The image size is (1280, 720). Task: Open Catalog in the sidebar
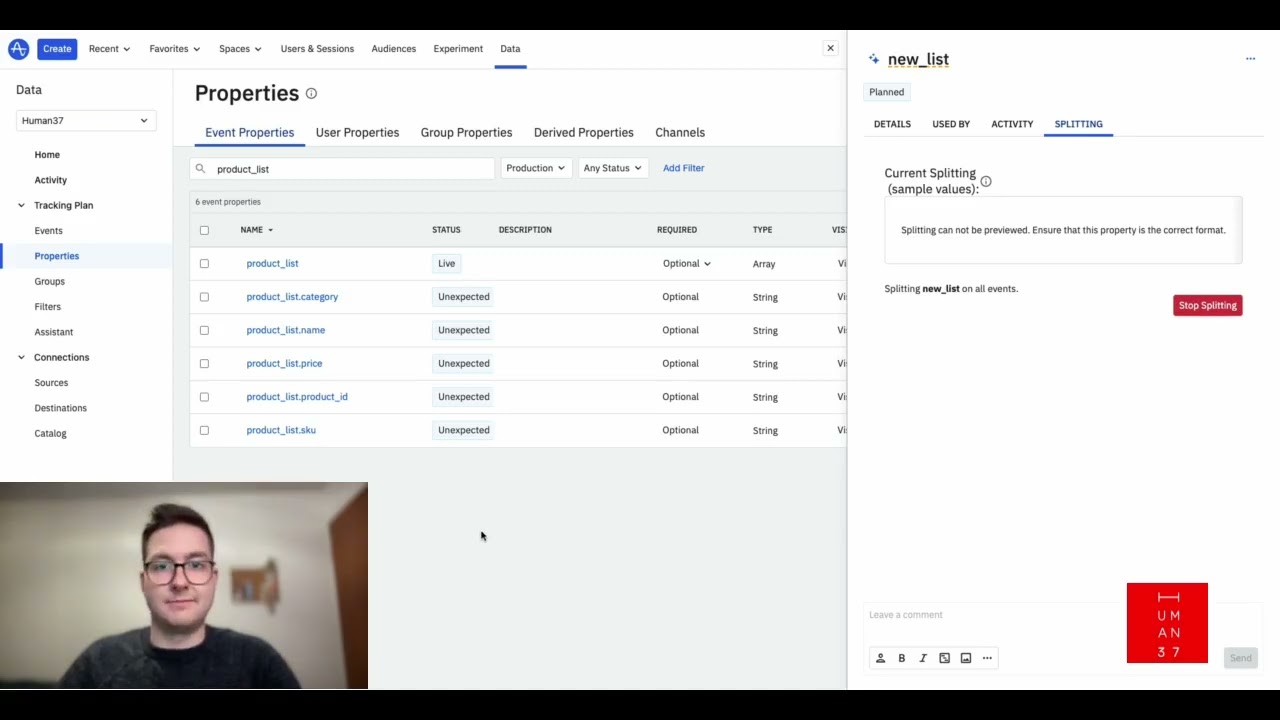click(50, 433)
